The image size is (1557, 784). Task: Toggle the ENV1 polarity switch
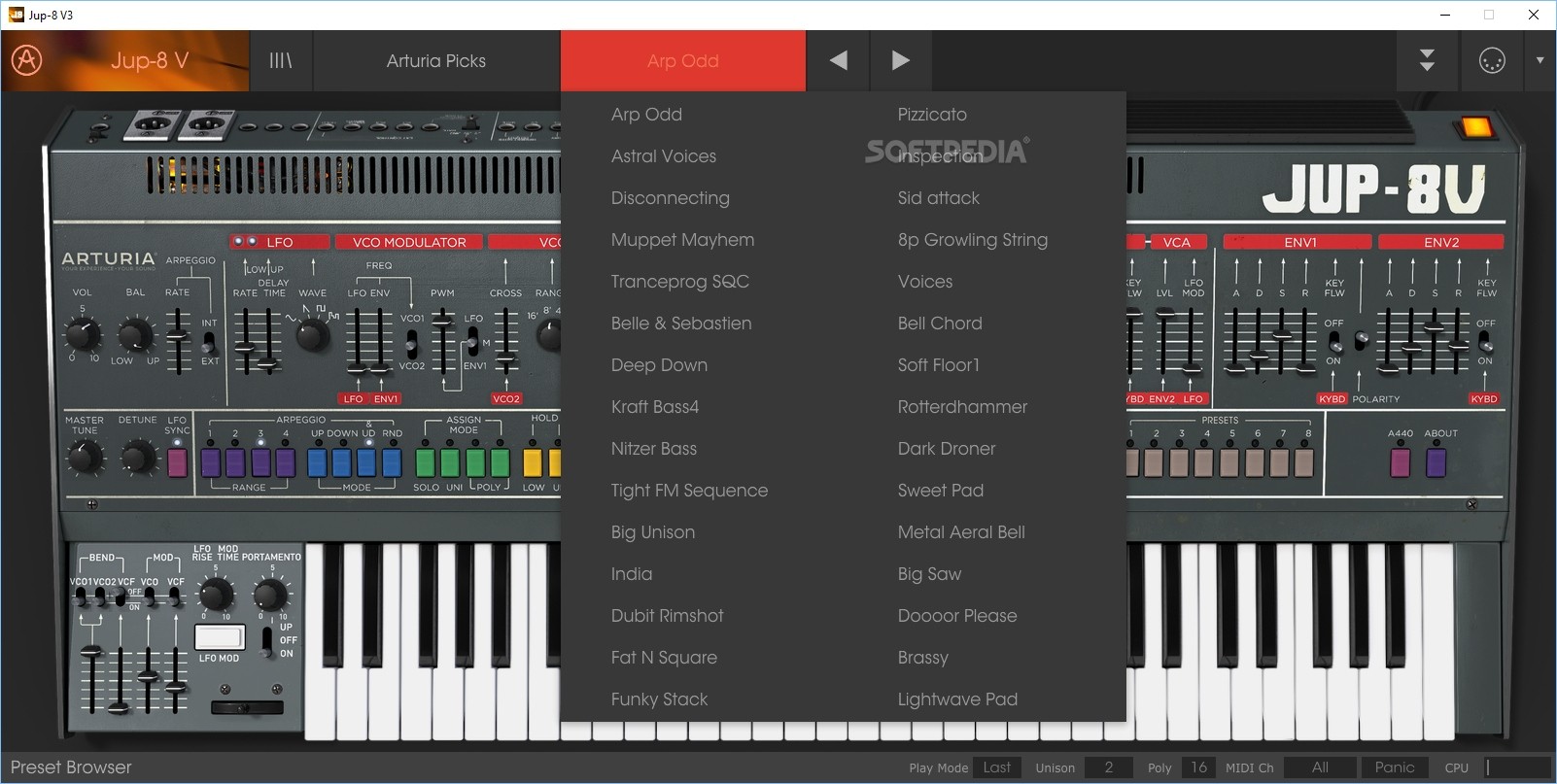[1362, 340]
